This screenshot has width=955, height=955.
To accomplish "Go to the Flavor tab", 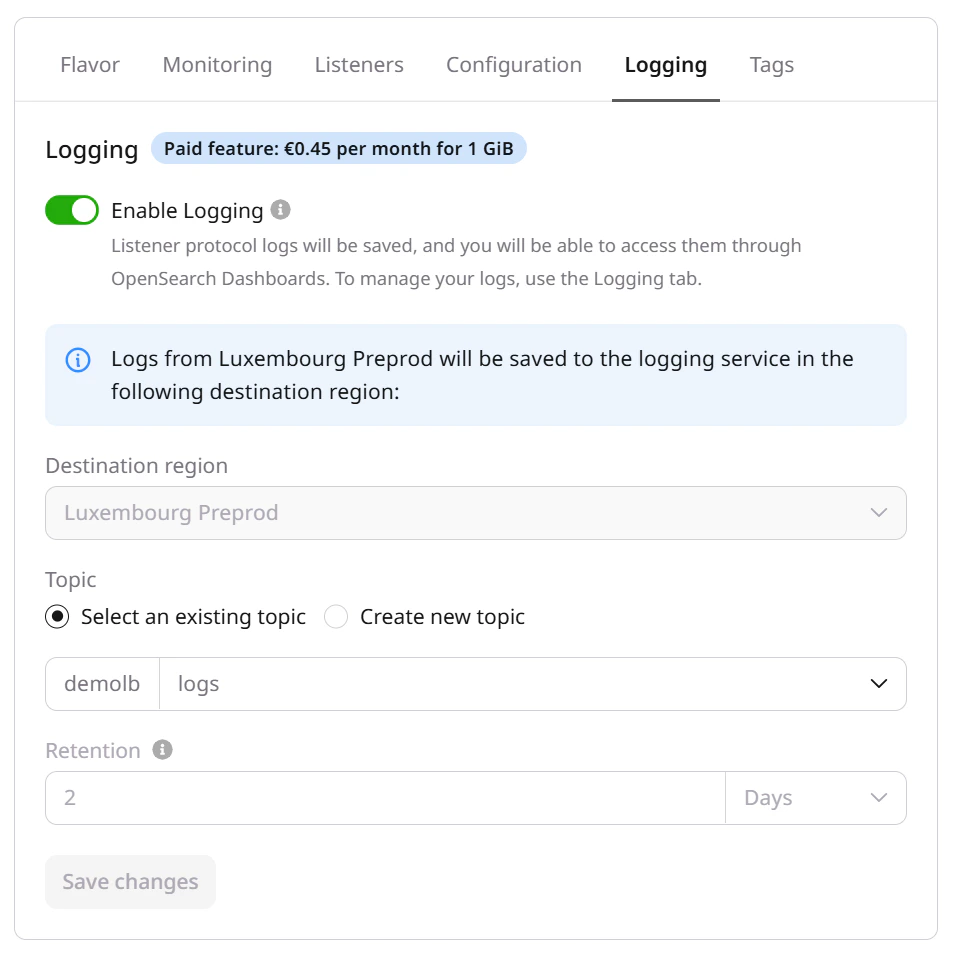I will (89, 64).
